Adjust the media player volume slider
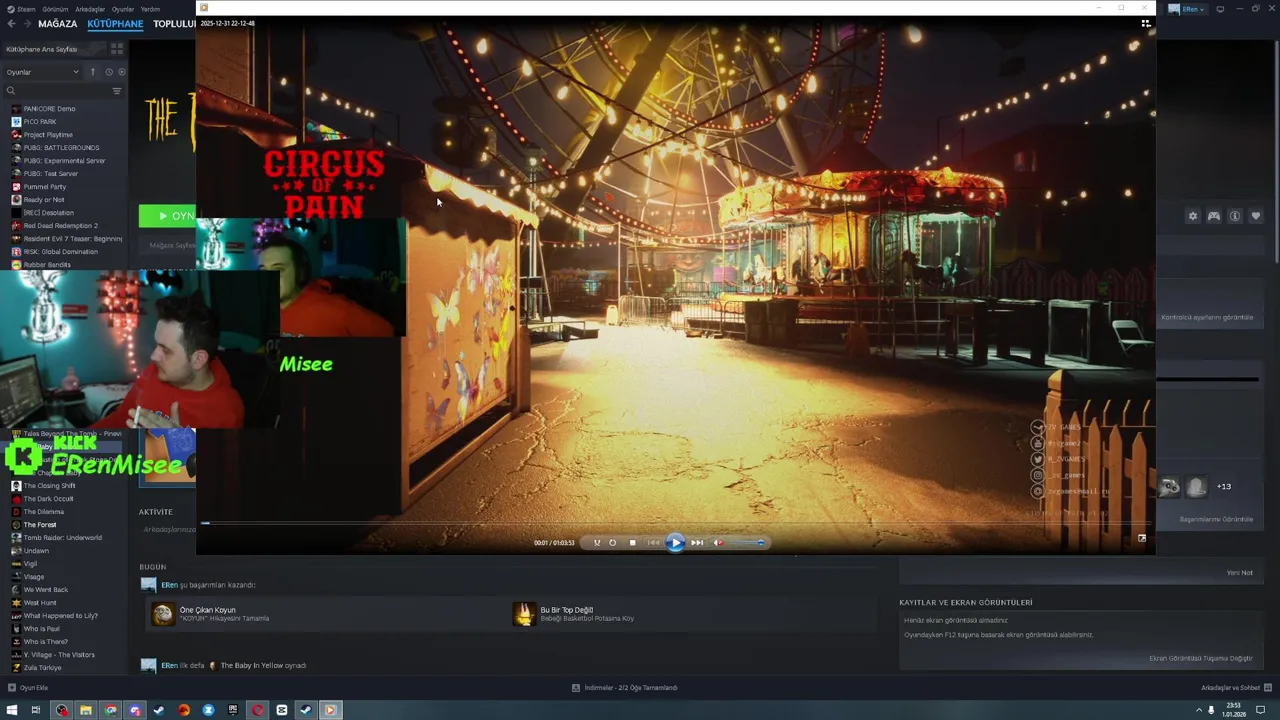This screenshot has height=720, width=1280. point(745,542)
